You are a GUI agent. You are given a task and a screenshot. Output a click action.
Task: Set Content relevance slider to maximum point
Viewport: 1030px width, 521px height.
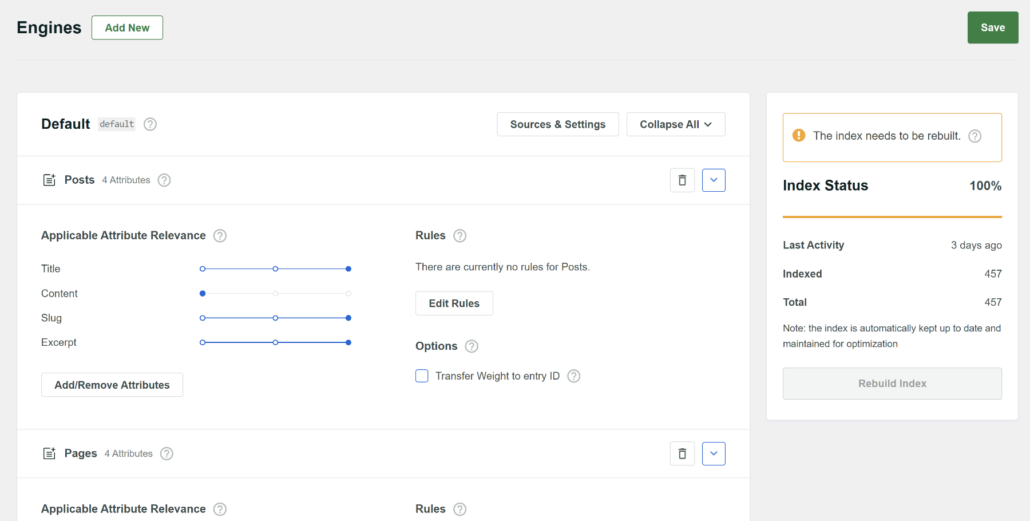pyautogui.click(x=348, y=293)
